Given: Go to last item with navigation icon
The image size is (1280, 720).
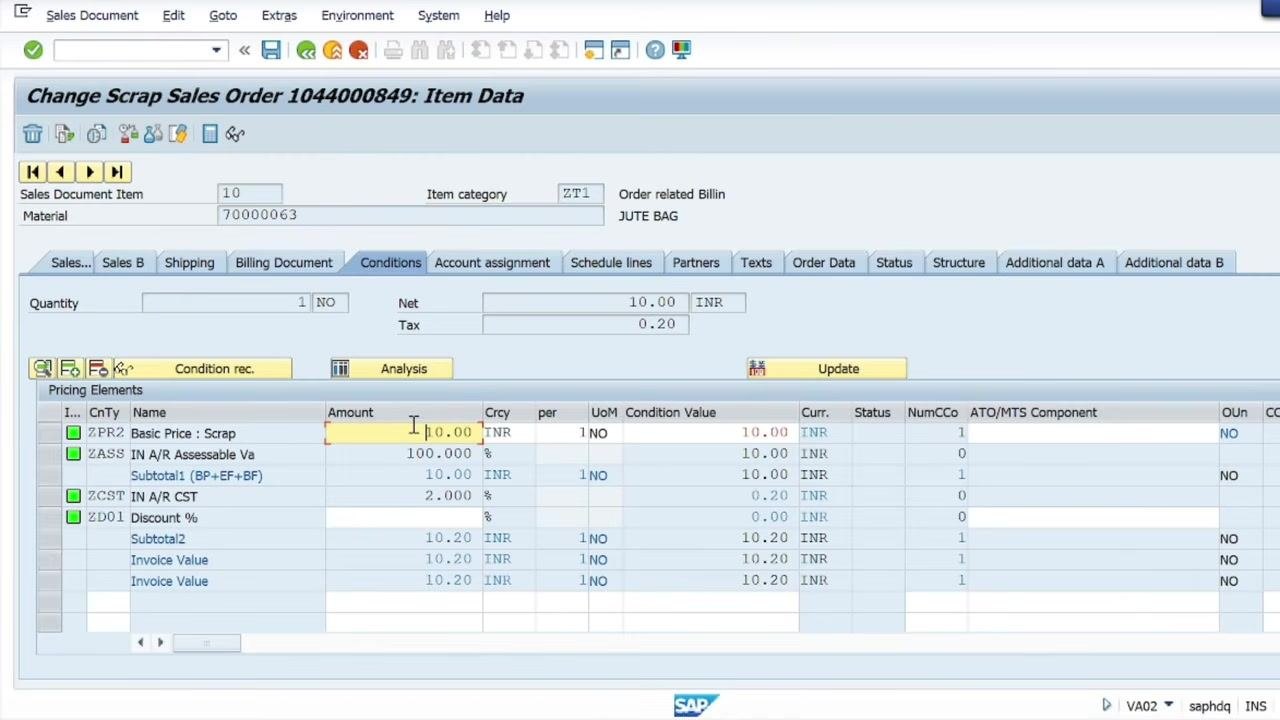Looking at the screenshot, I should click(117, 172).
